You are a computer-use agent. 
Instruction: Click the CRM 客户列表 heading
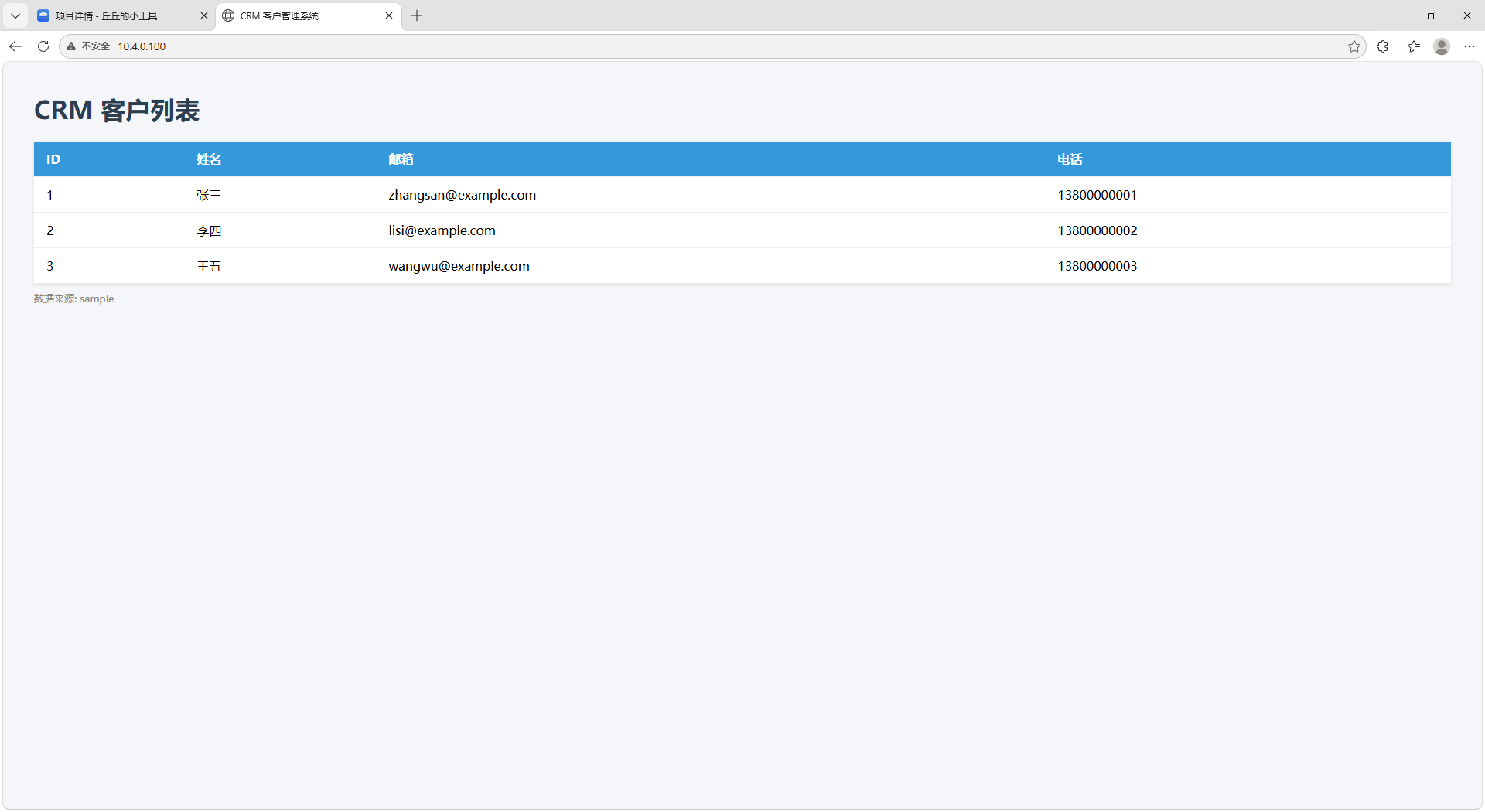tap(117, 111)
